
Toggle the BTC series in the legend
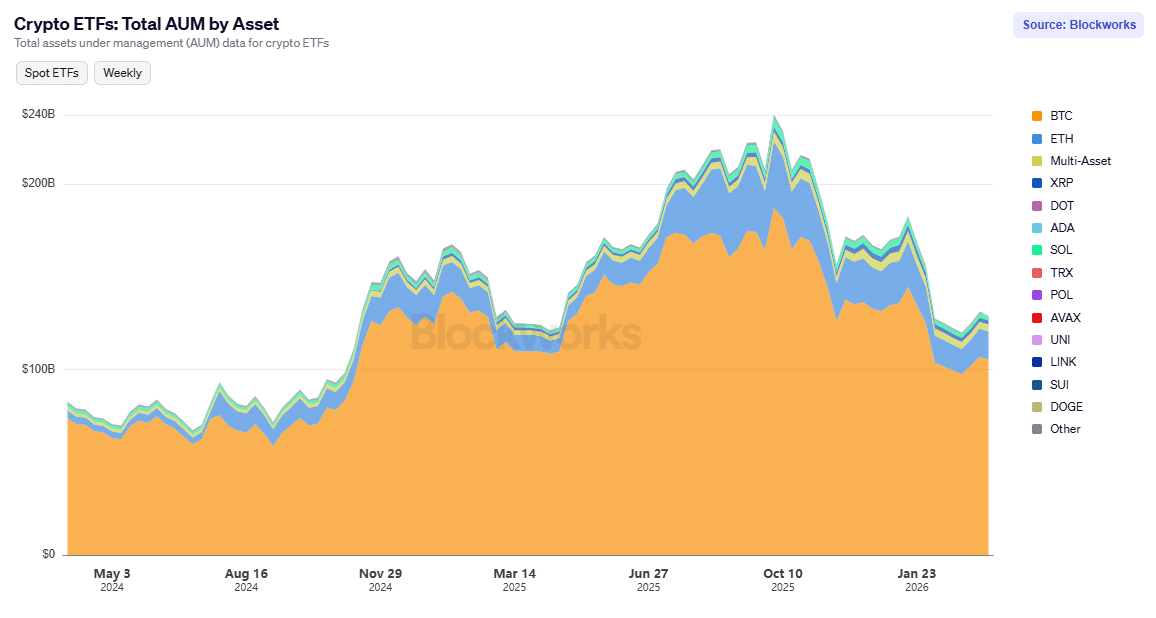(x=1057, y=116)
